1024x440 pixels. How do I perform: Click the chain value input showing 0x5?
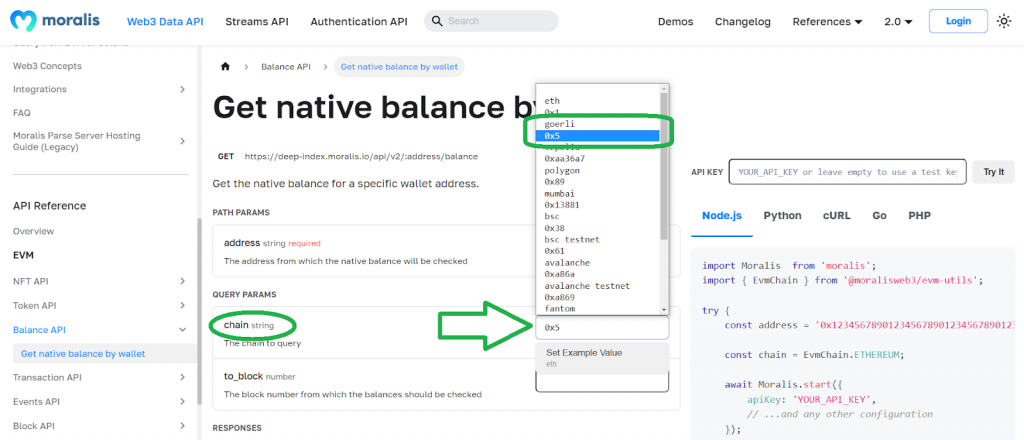[x=602, y=327]
